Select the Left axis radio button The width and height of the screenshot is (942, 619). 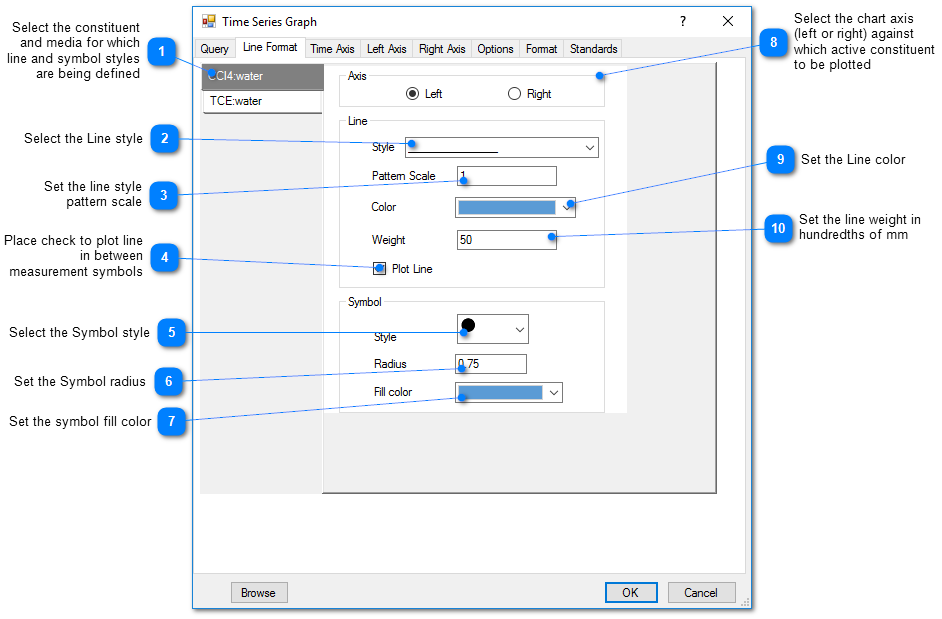point(412,94)
